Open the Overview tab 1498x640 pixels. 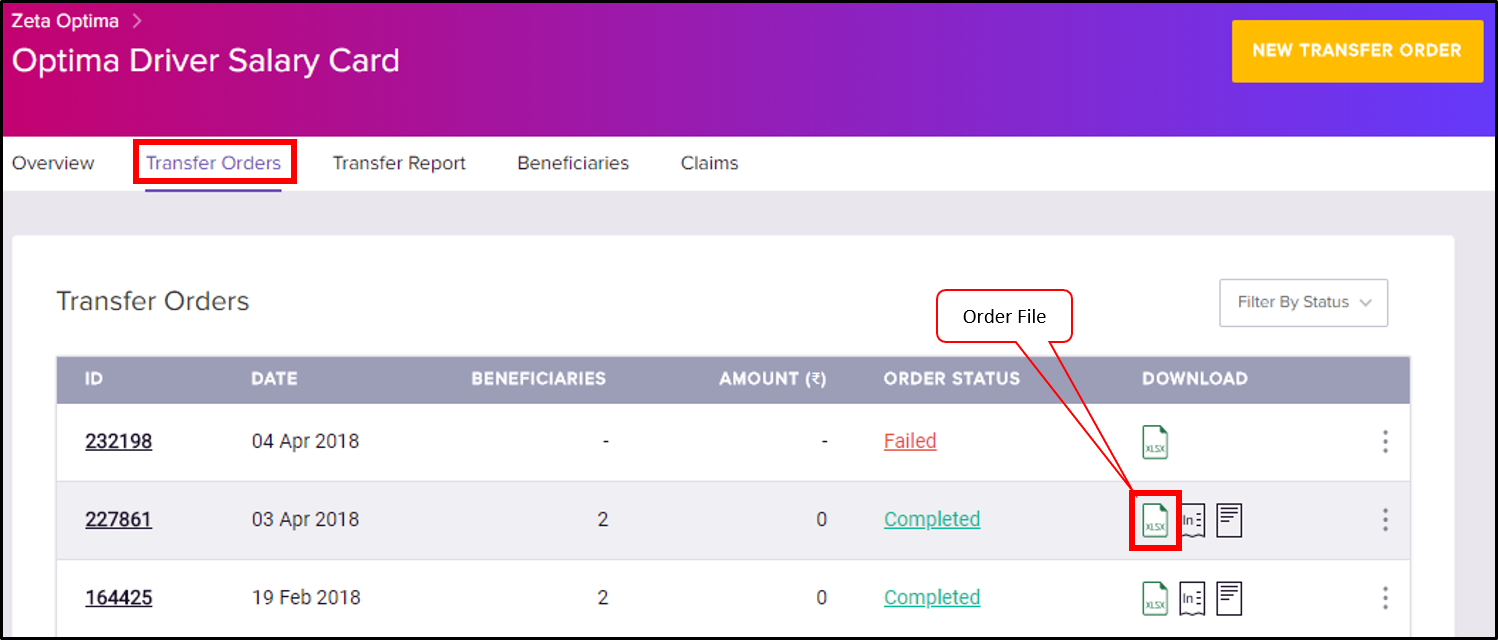point(53,163)
